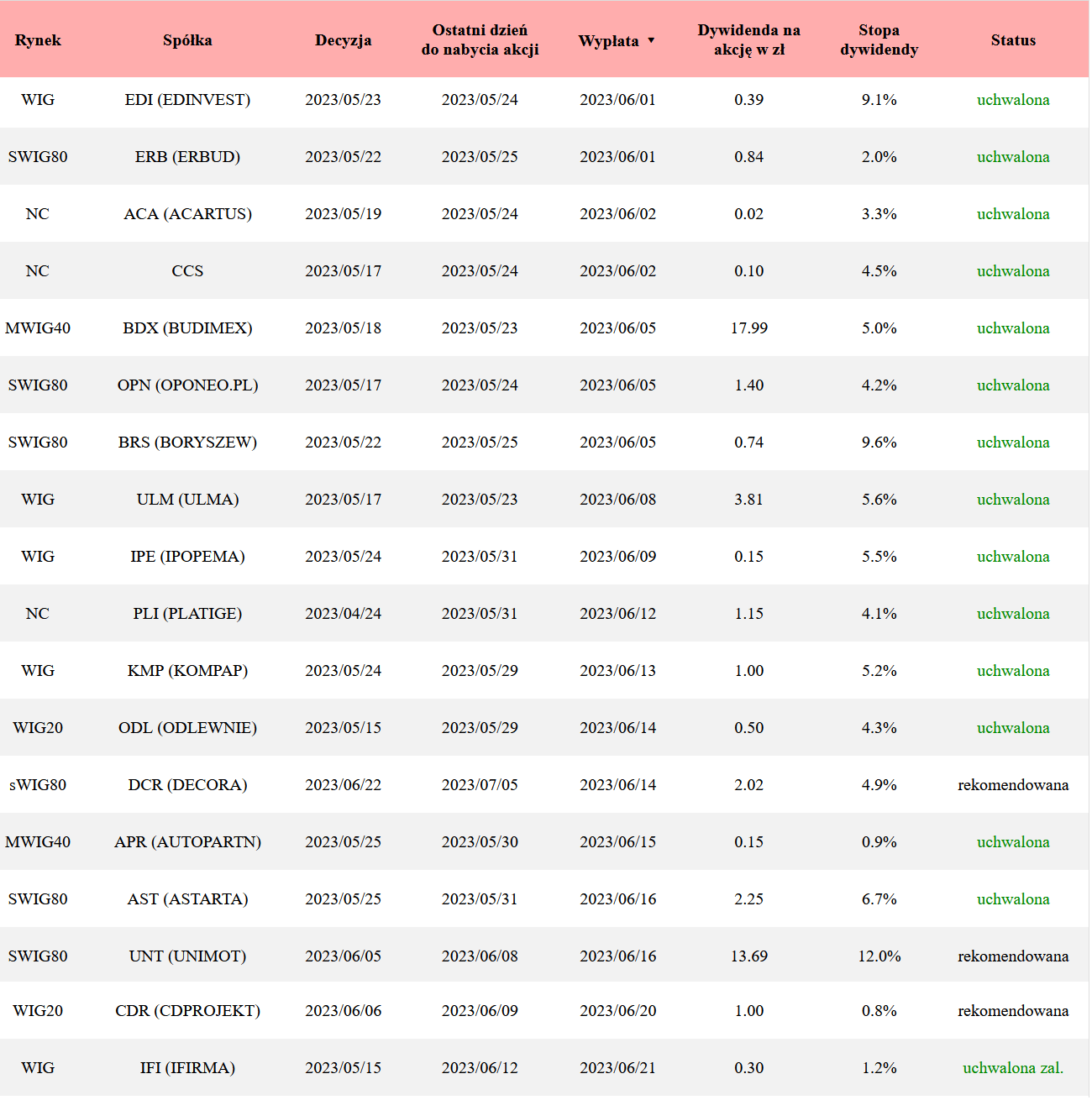Click Ostatni dzień do nabycia akcji header
This screenshot has width=1092, height=1100.
[480, 40]
